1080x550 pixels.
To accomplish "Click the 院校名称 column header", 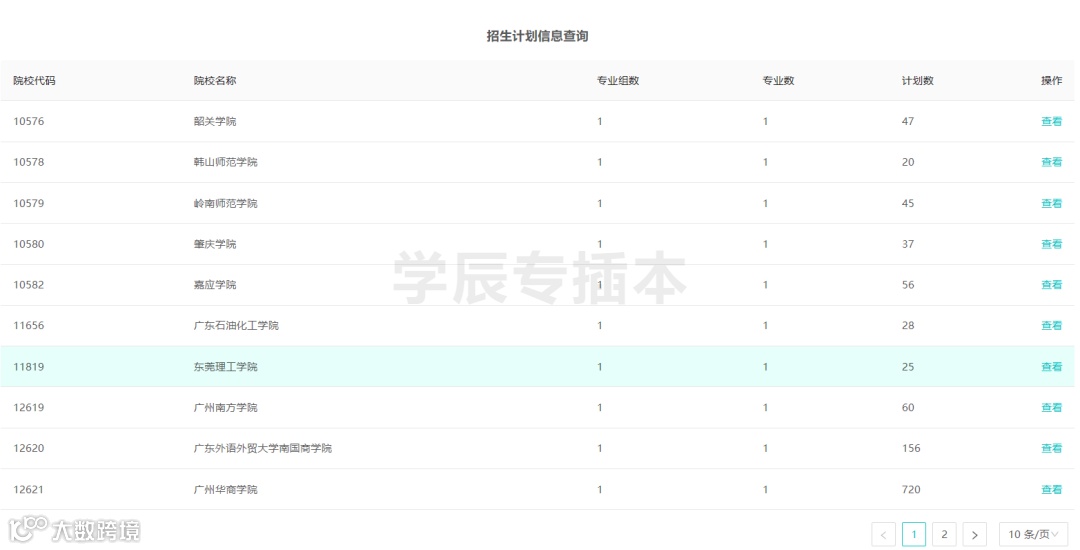I will tap(215, 81).
